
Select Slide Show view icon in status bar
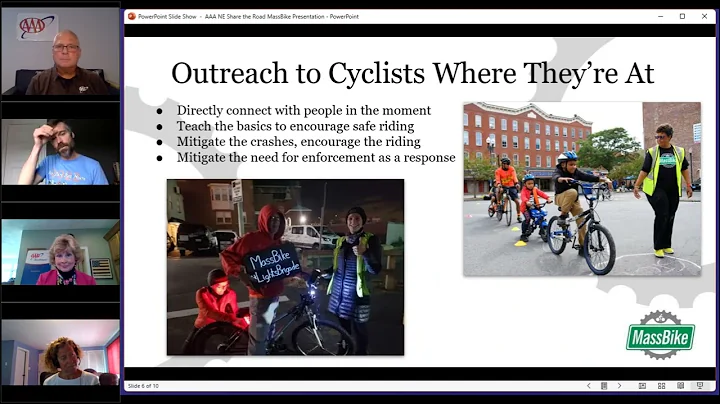pyautogui.click(x=700, y=386)
